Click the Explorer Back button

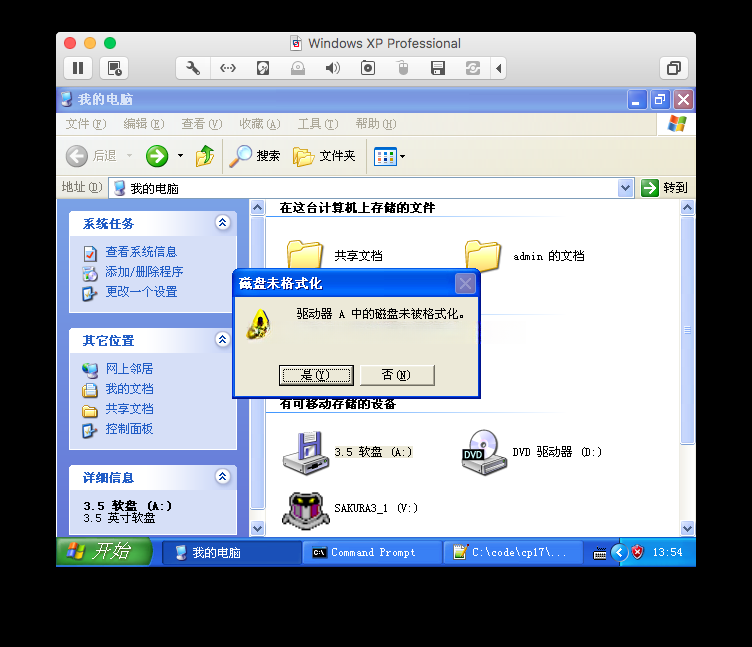91,156
